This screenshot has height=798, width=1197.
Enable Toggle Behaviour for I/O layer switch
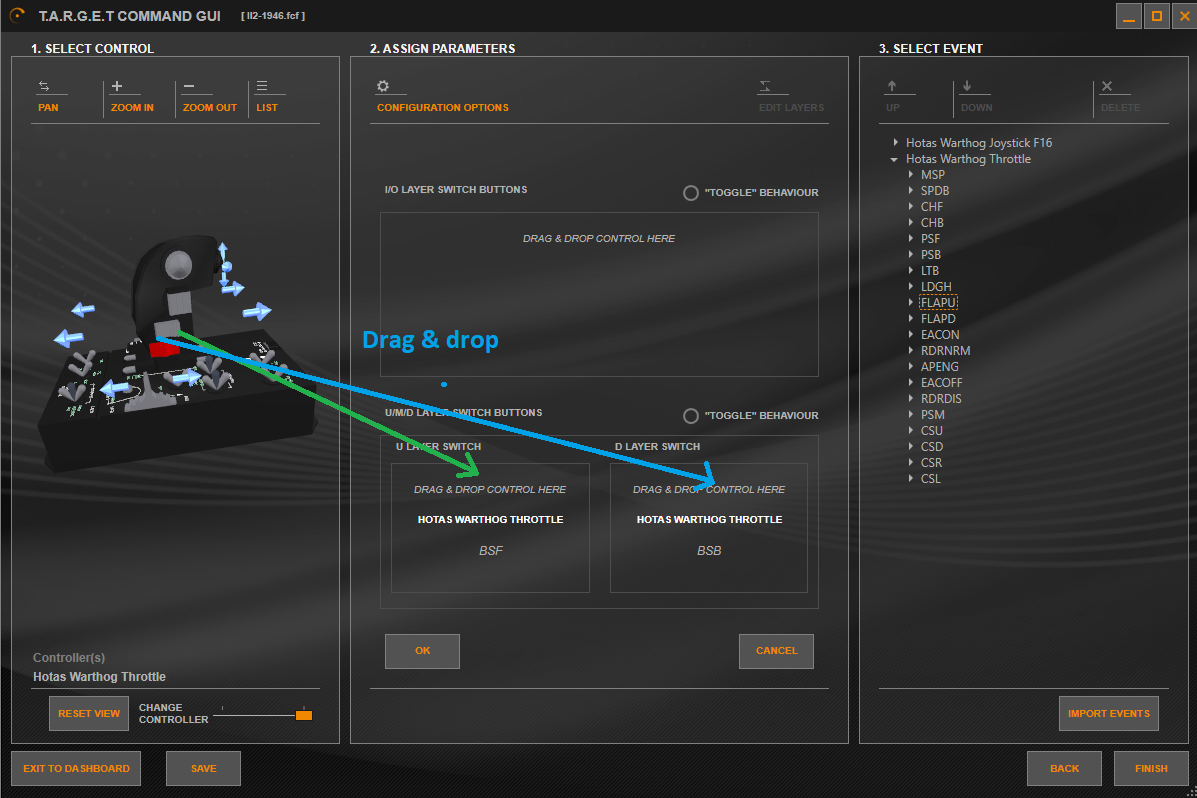point(691,193)
